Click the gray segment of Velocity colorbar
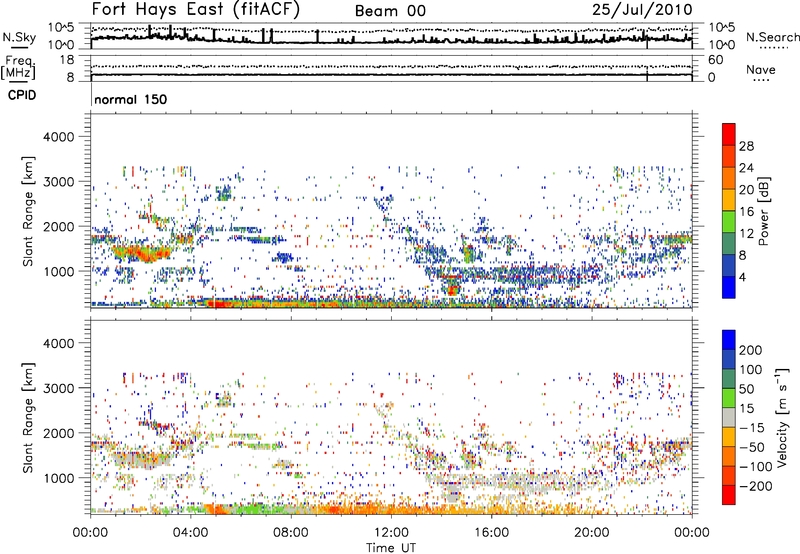 pyautogui.click(x=729, y=417)
